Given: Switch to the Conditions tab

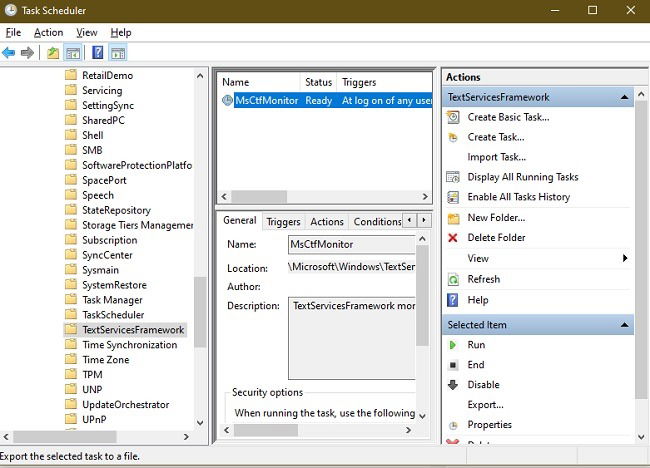Looking at the screenshot, I should [376, 222].
